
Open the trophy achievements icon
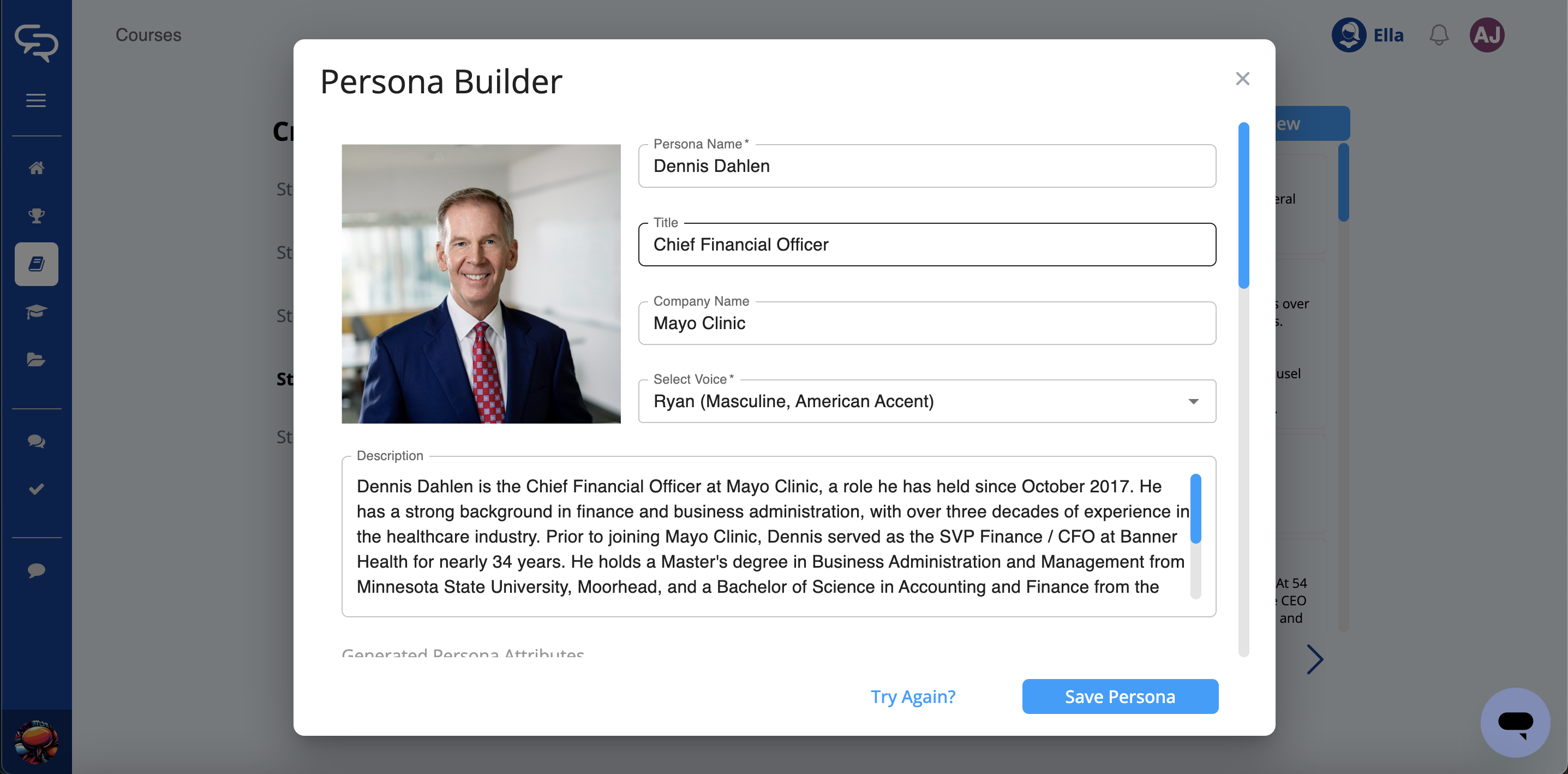(37, 216)
